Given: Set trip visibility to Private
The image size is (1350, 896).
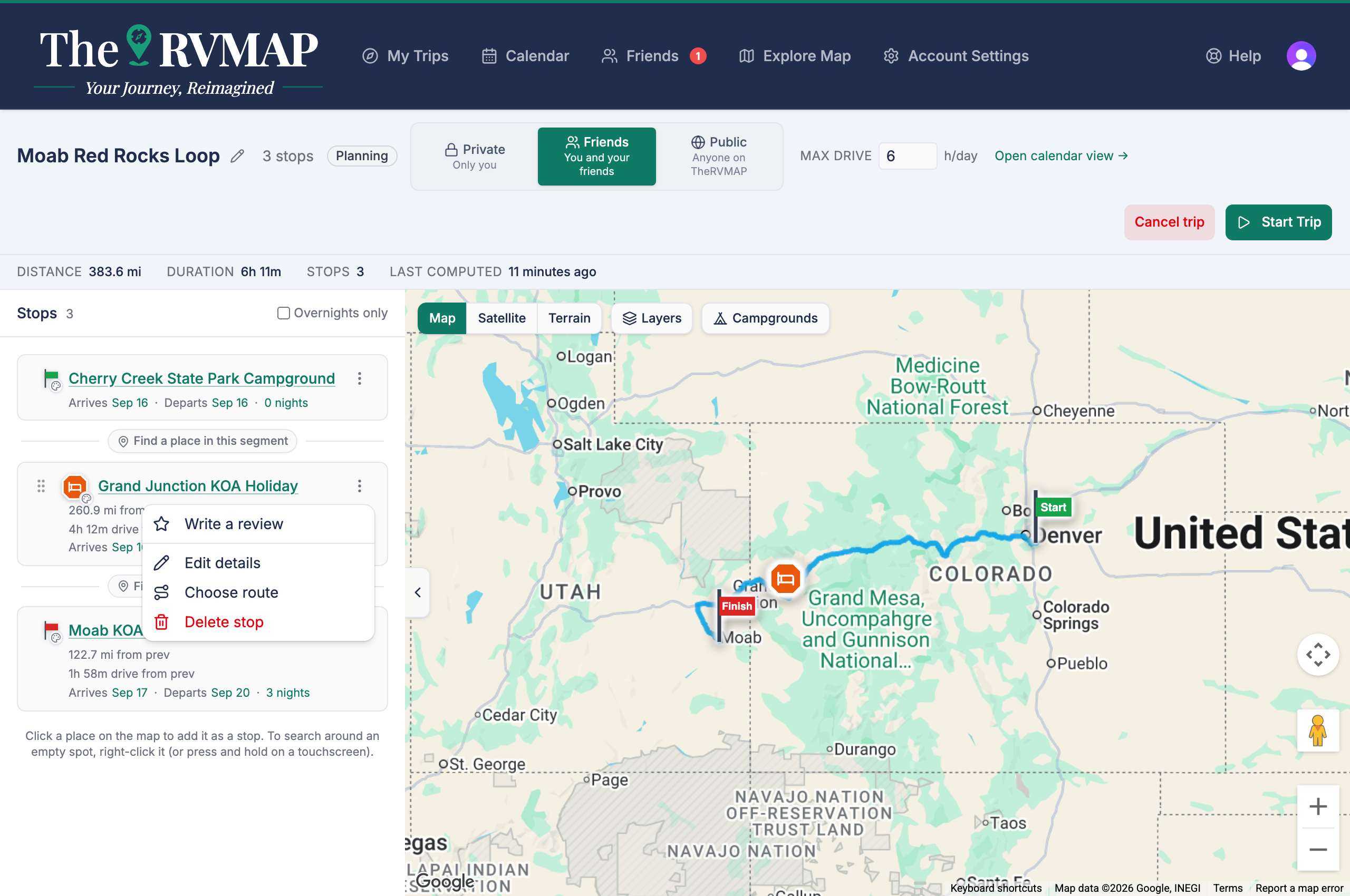Looking at the screenshot, I should [x=475, y=157].
